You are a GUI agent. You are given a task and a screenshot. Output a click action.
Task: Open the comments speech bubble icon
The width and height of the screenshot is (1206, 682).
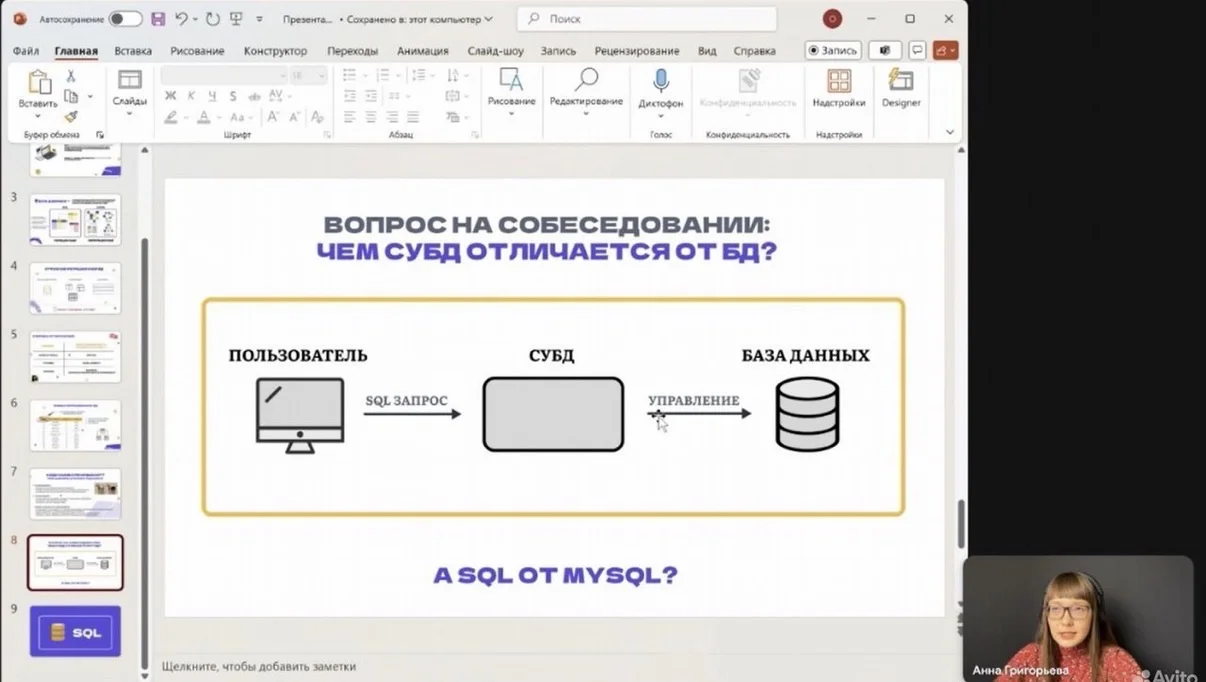[x=917, y=50]
